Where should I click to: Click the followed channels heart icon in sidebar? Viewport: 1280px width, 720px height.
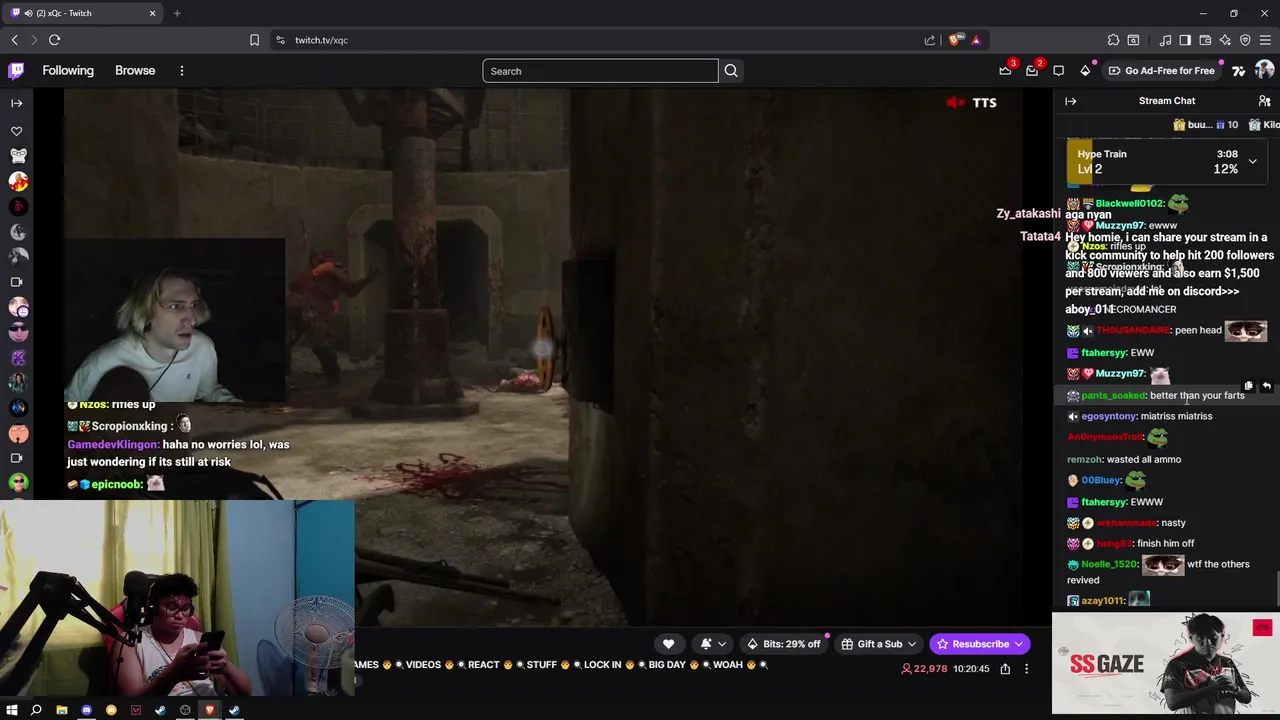17,131
